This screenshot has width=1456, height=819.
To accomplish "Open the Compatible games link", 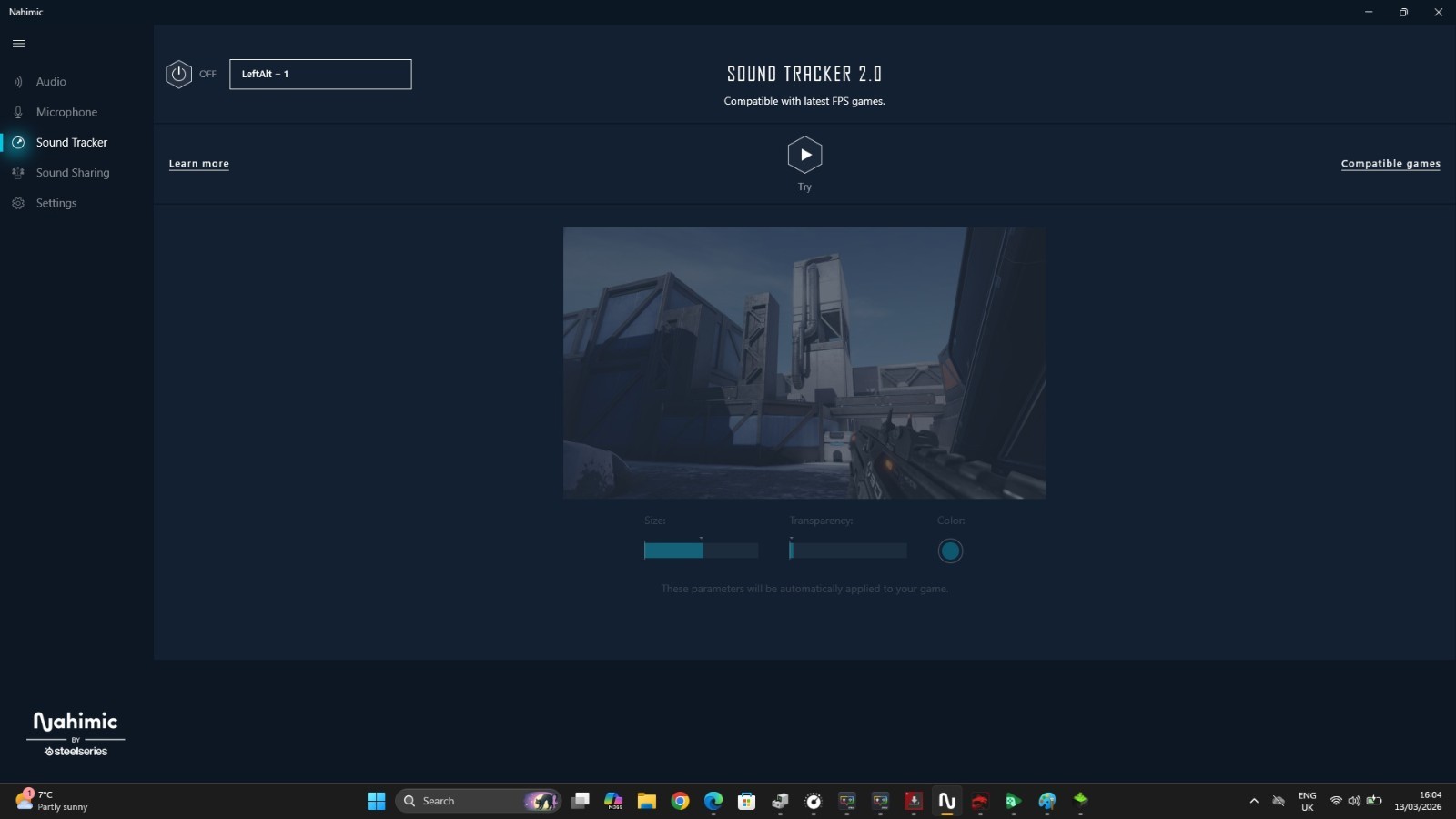I will click(x=1390, y=164).
